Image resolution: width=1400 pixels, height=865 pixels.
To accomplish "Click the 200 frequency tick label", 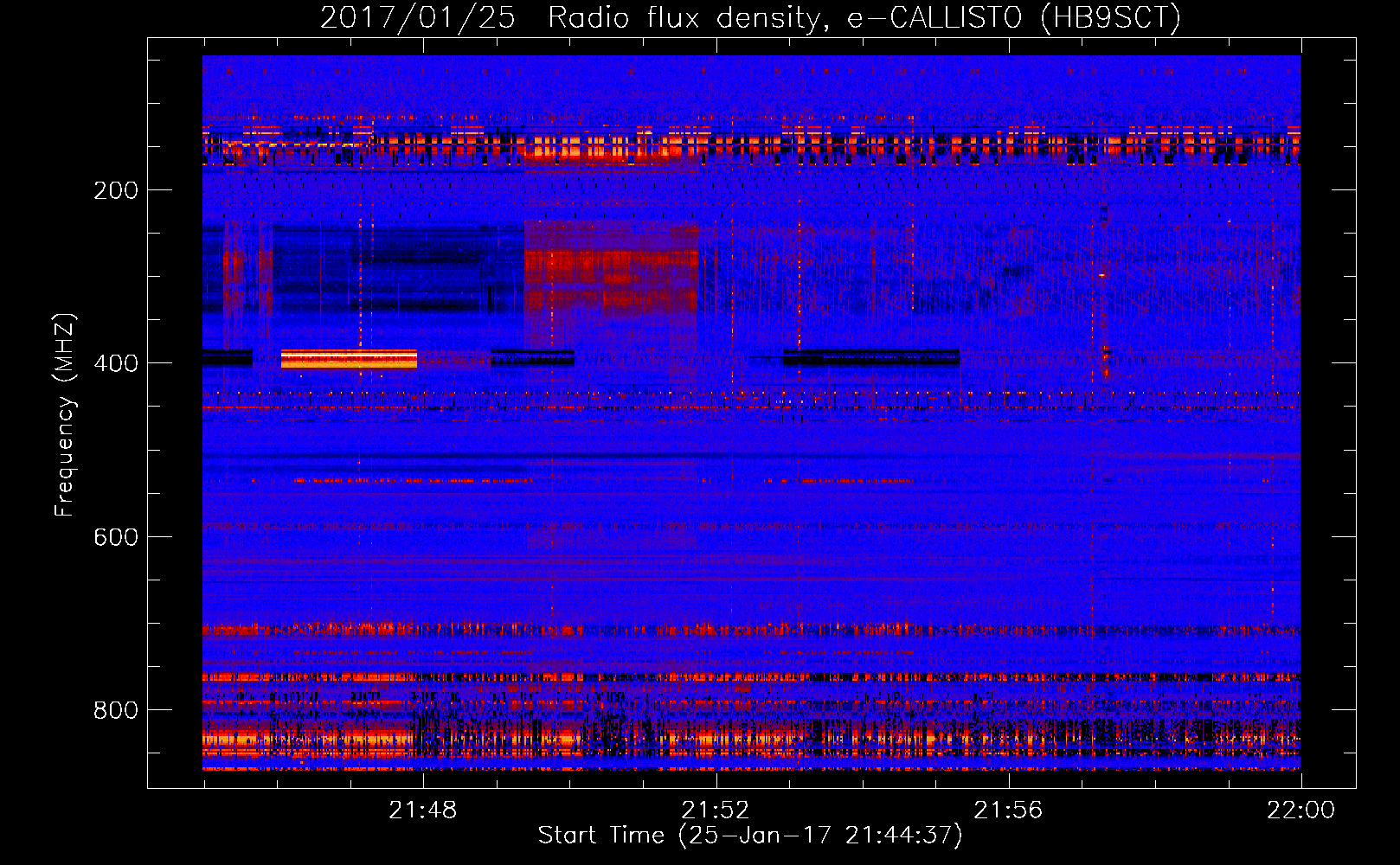I will pos(116,190).
